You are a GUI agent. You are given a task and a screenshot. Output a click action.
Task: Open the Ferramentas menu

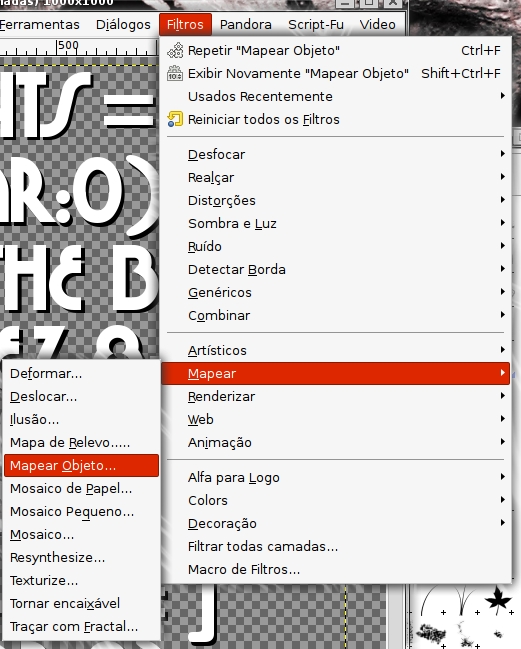click(39, 24)
